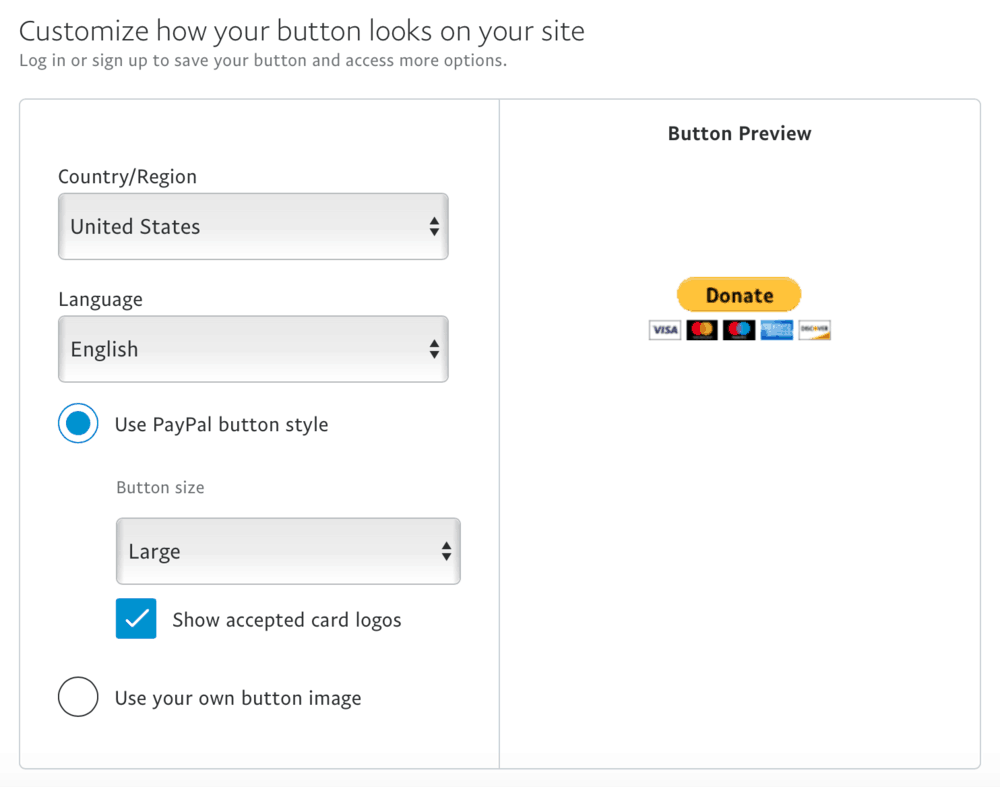Click the Language dropdown arrow icon
This screenshot has height=787, width=1000.
pyautogui.click(x=434, y=349)
